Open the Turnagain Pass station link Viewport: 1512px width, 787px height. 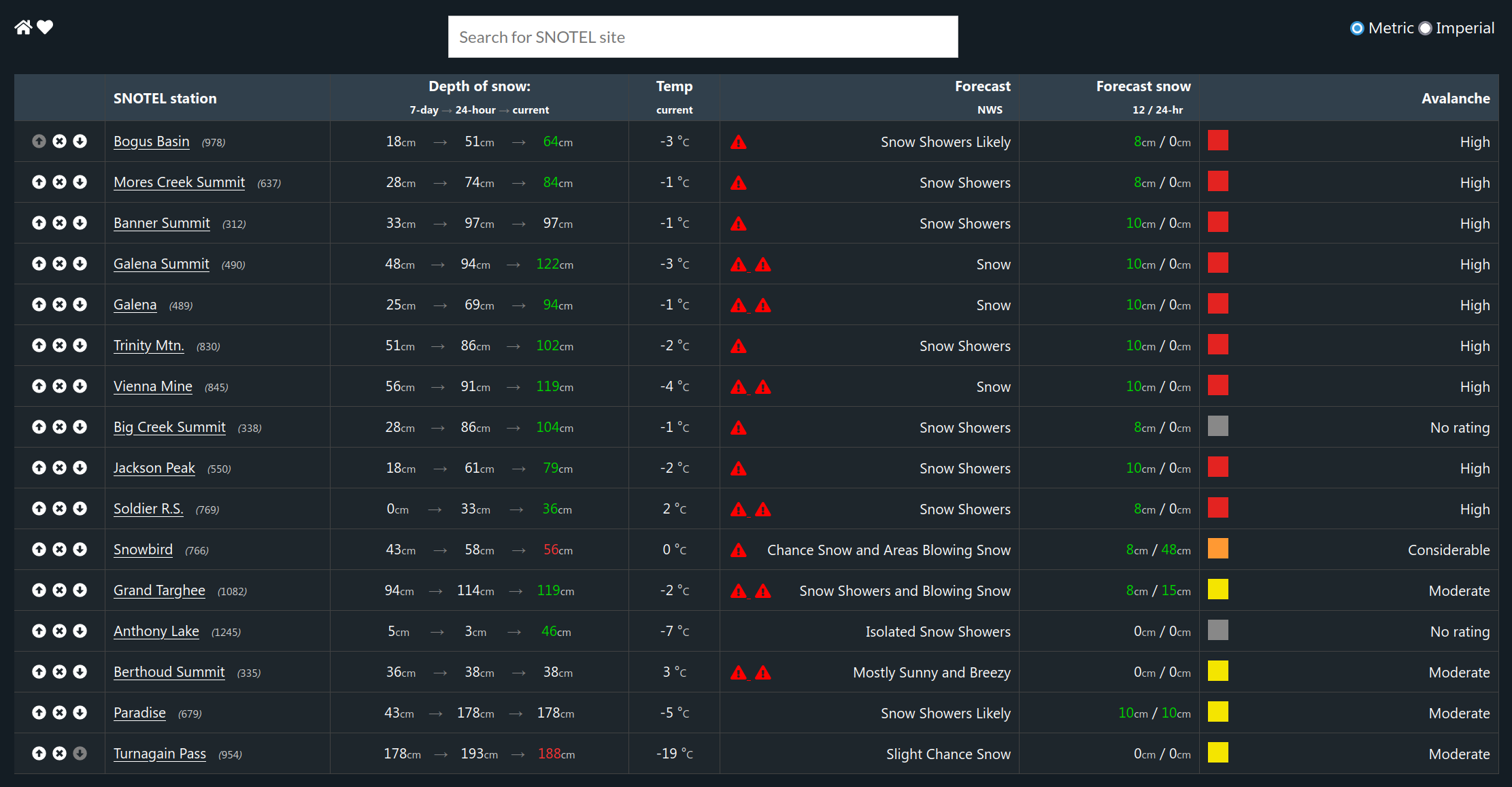pyautogui.click(x=160, y=754)
